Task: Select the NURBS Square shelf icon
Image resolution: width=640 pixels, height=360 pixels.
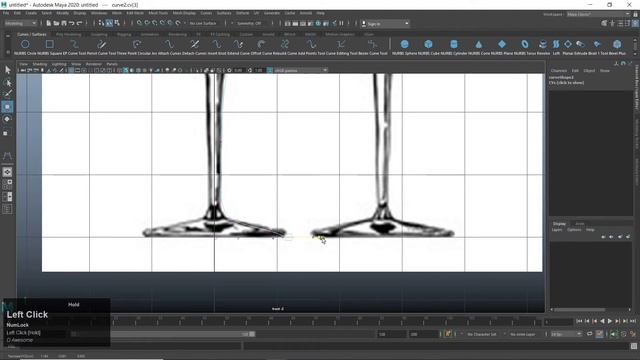Action: pyautogui.click(x=49, y=44)
